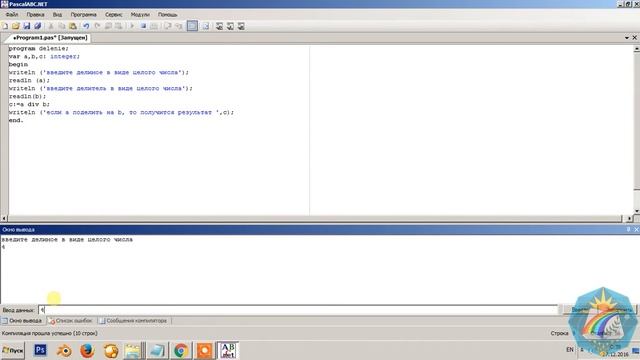Switch to the Сообщения компилятора tab
Image resolution: width=640 pixels, height=360 pixels.
click(133, 321)
